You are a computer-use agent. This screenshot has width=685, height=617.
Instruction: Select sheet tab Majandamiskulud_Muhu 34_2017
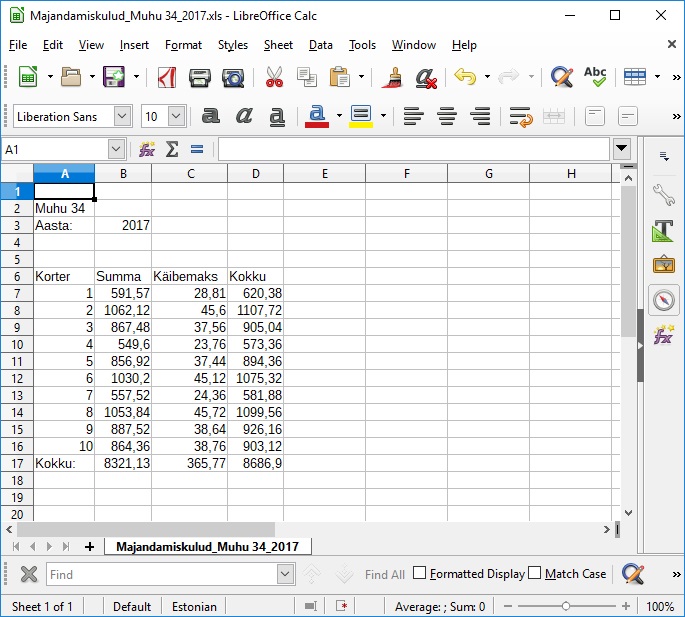pyautogui.click(x=208, y=547)
